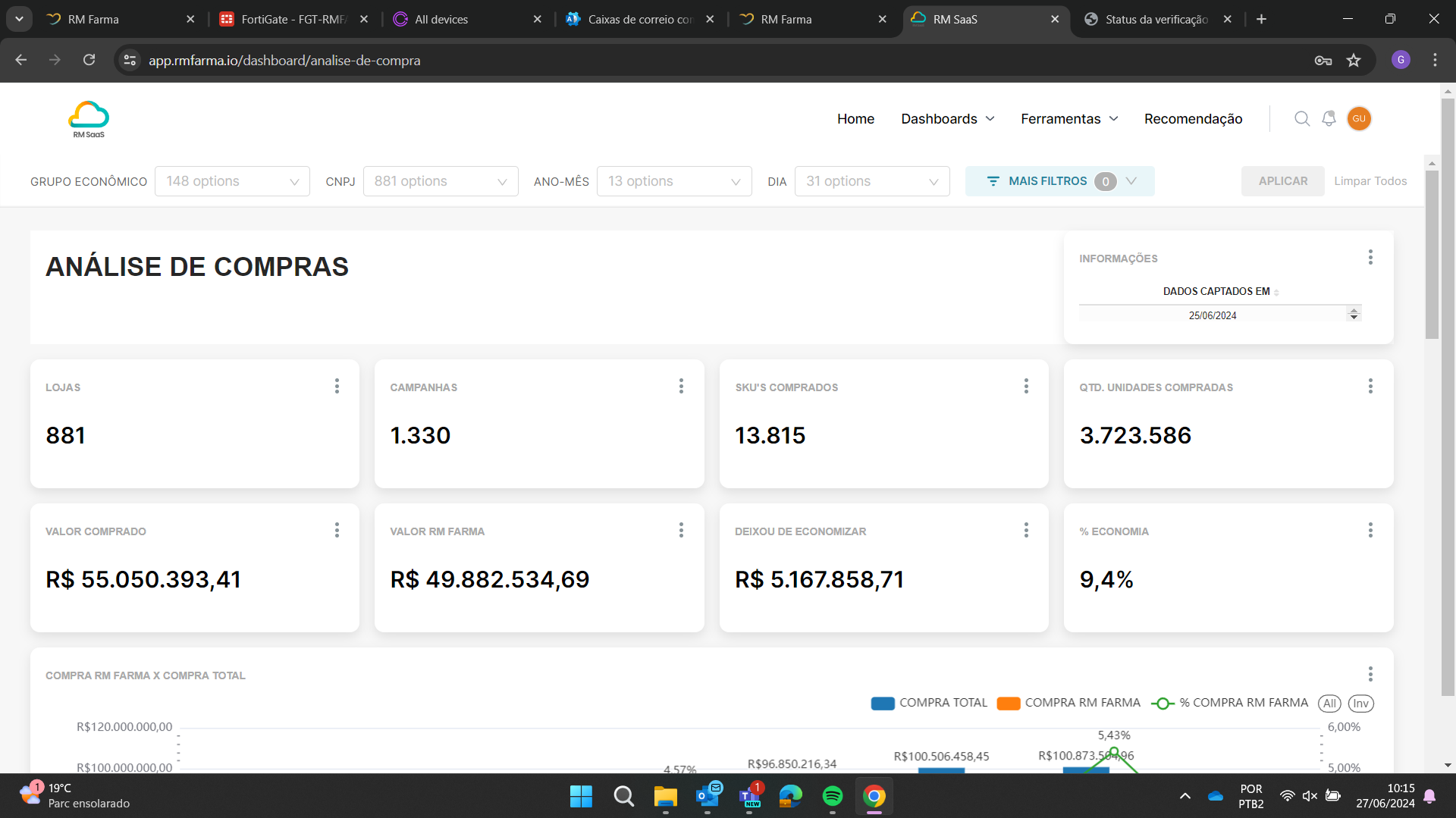Toggle COMPRA TOTAL legend series
This screenshot has width=1456, height=818.
tap(930, 703)
